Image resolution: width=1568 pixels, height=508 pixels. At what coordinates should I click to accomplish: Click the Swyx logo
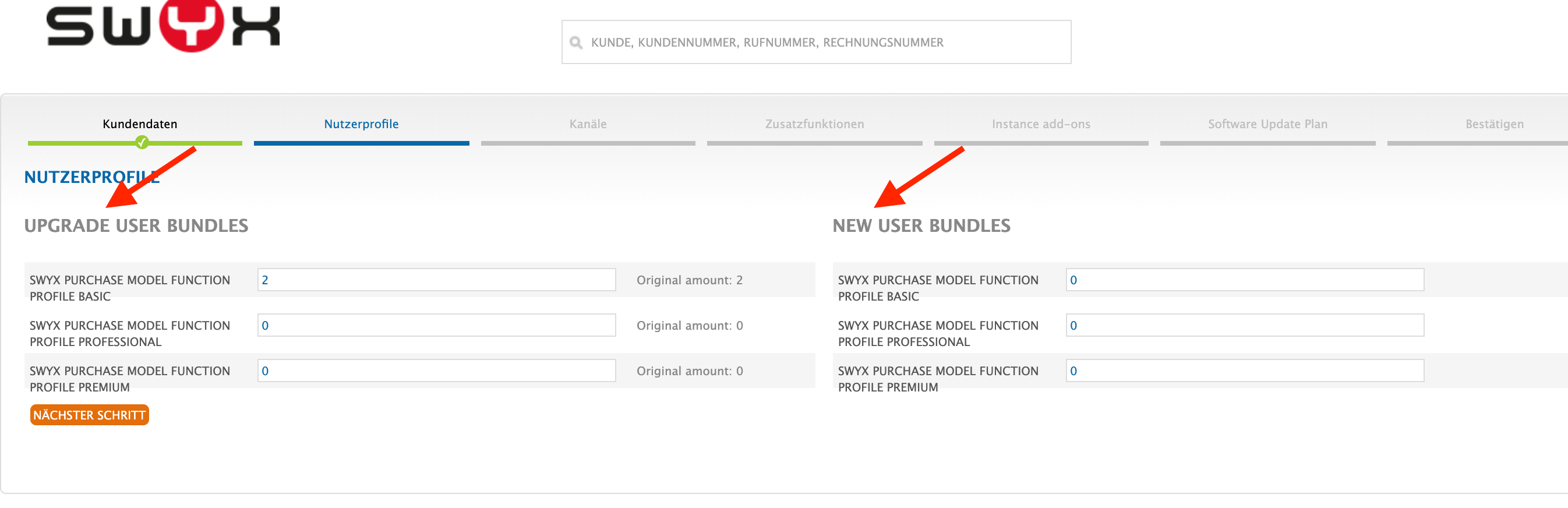[163, 27]
